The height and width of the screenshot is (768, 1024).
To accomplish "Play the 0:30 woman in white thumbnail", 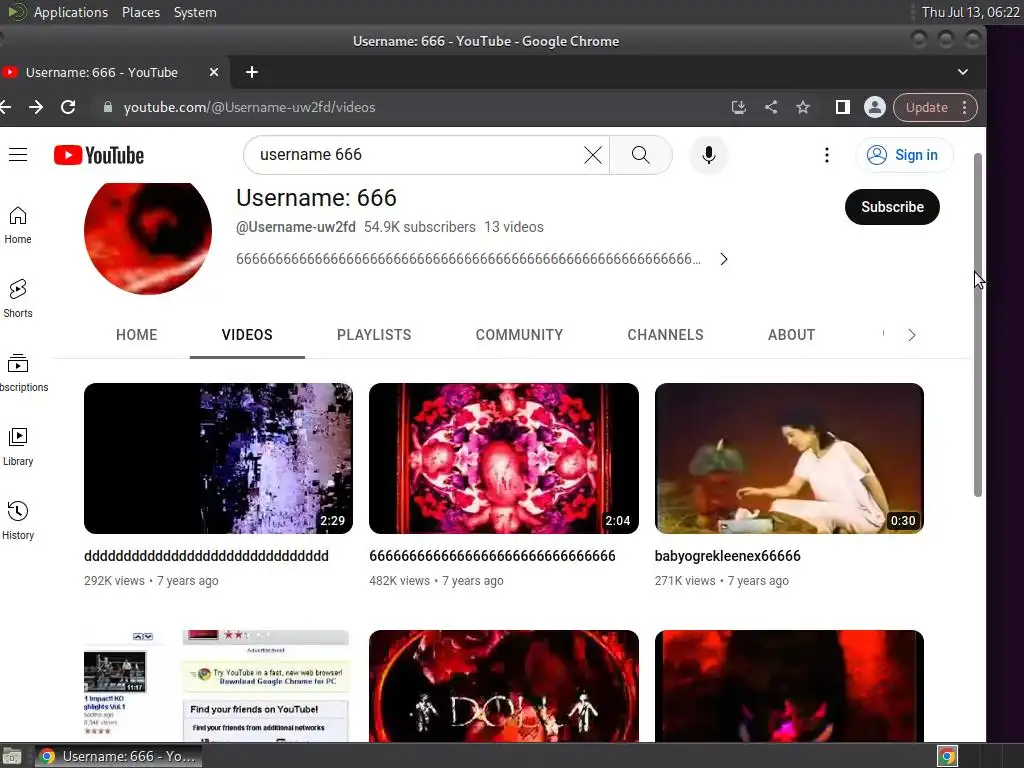I will point(789,458).
